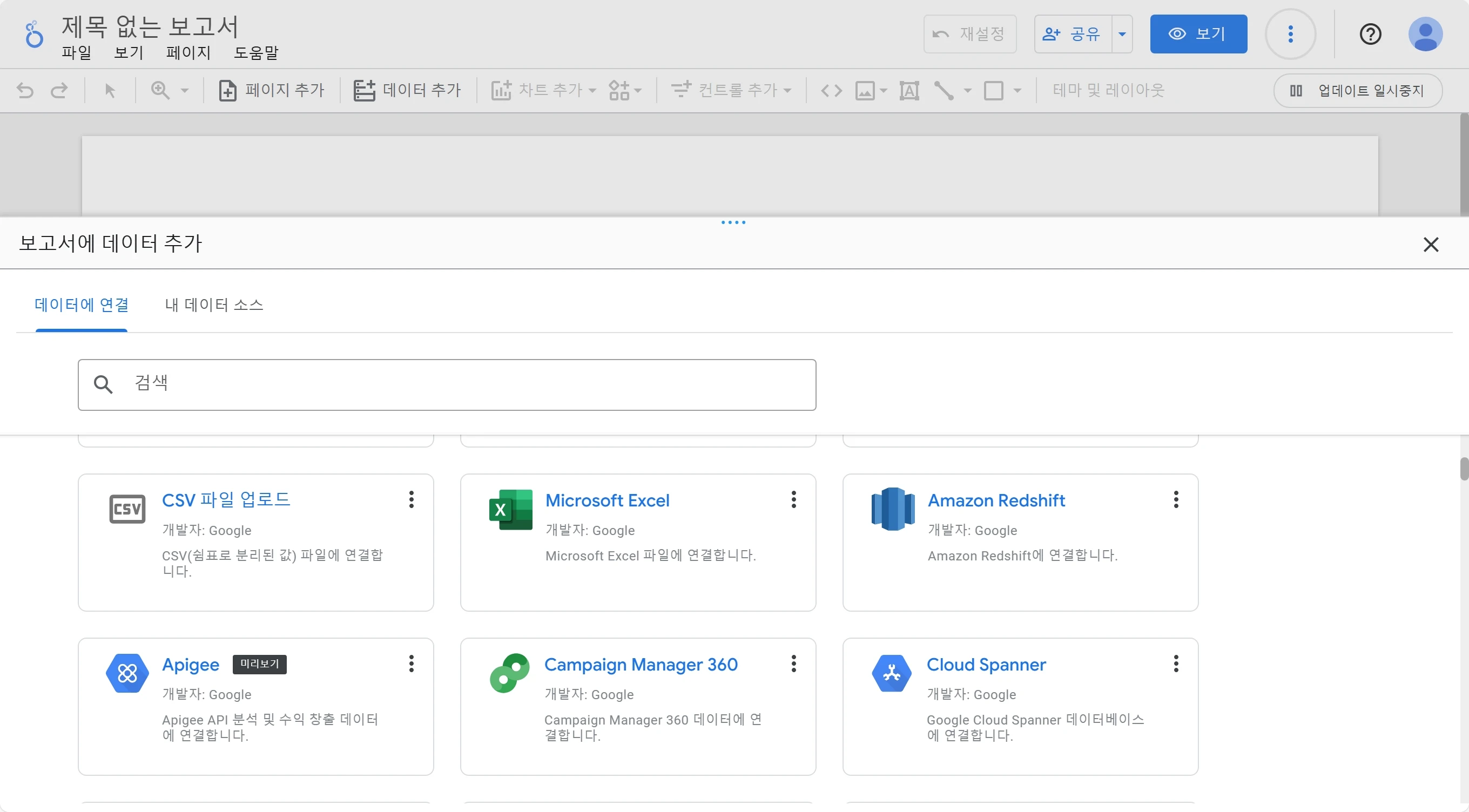
Task: Click the line drawing tool icon
Action: pos(944,90)
